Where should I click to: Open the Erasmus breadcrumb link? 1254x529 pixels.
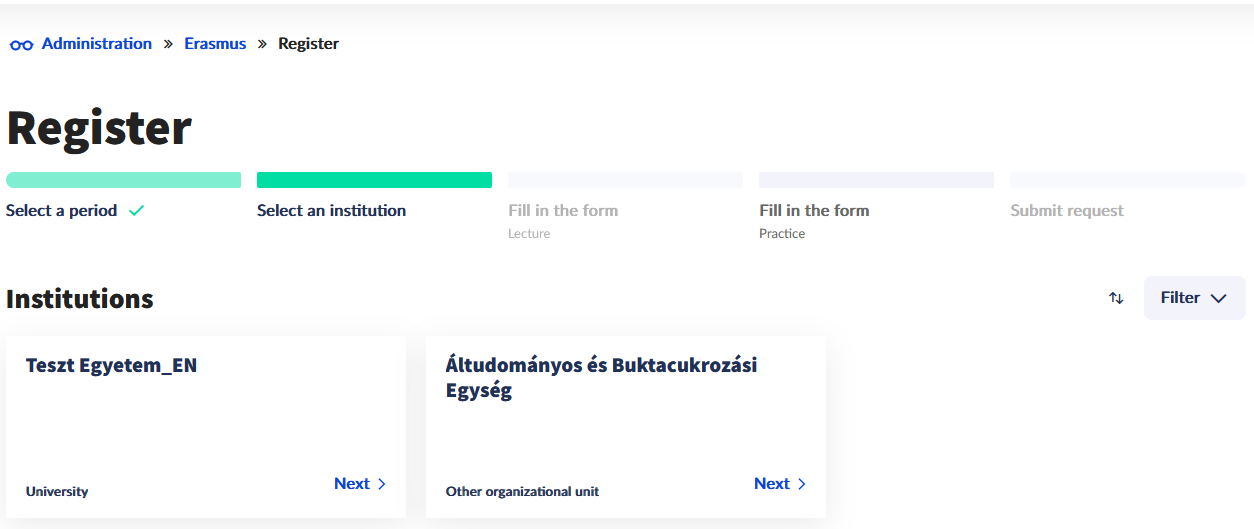coord(215,44)
